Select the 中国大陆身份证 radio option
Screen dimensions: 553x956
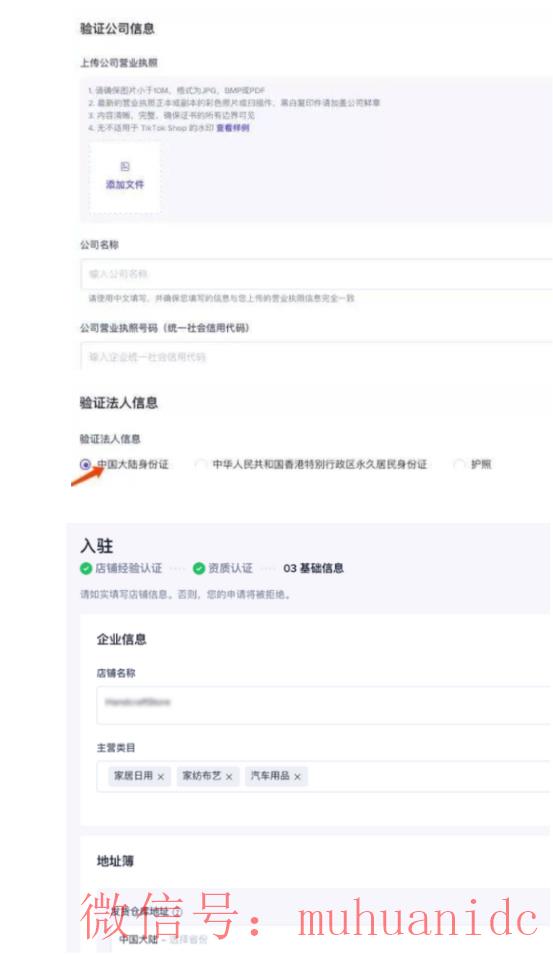(85, 465)
